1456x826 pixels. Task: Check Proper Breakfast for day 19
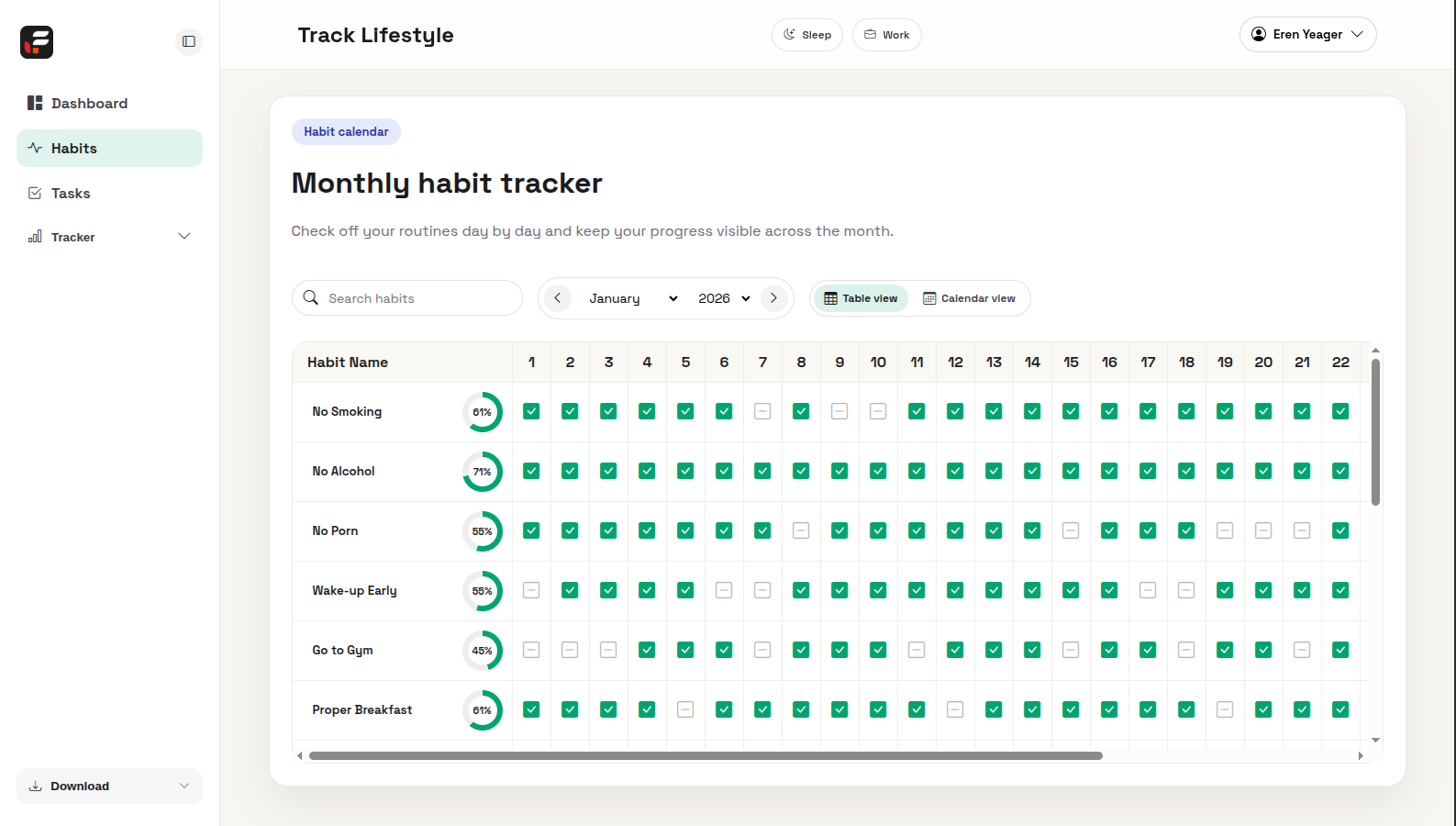pos(1225,709)
